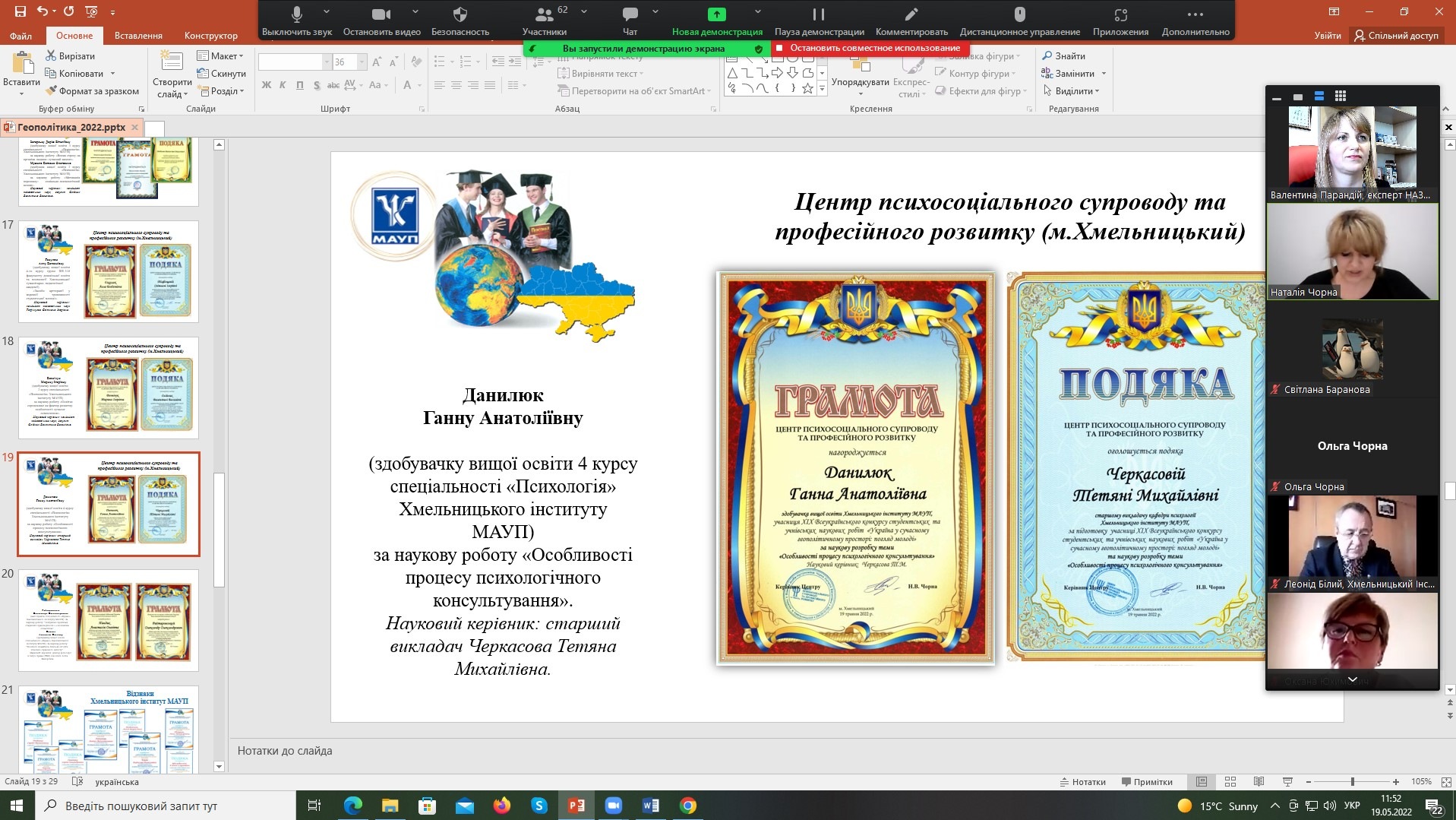Mute the microphone in Zoom
The width and height of the screenshot is (1456, 820).
point(297,15)
